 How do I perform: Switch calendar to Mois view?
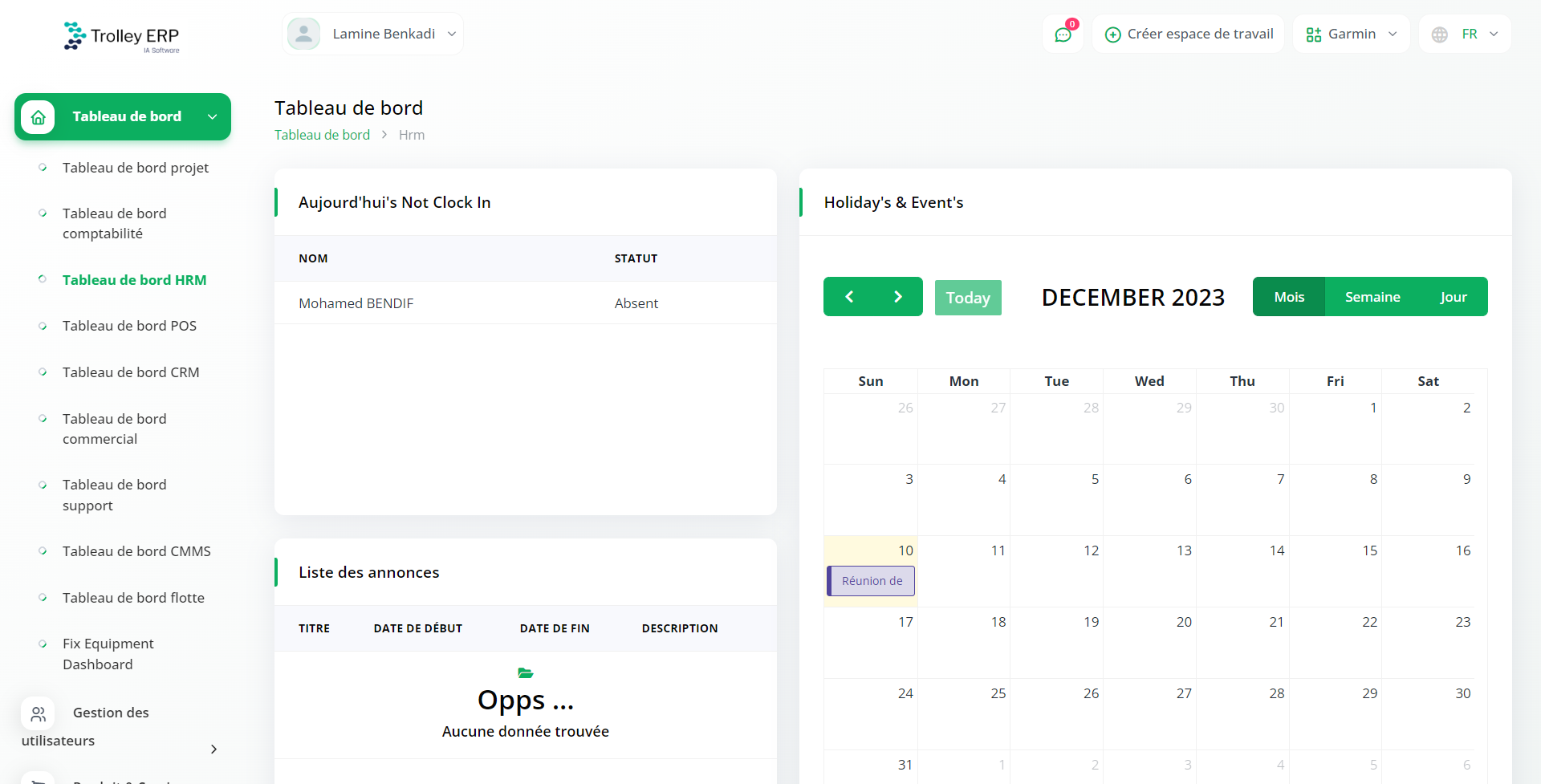(1288, 297)
